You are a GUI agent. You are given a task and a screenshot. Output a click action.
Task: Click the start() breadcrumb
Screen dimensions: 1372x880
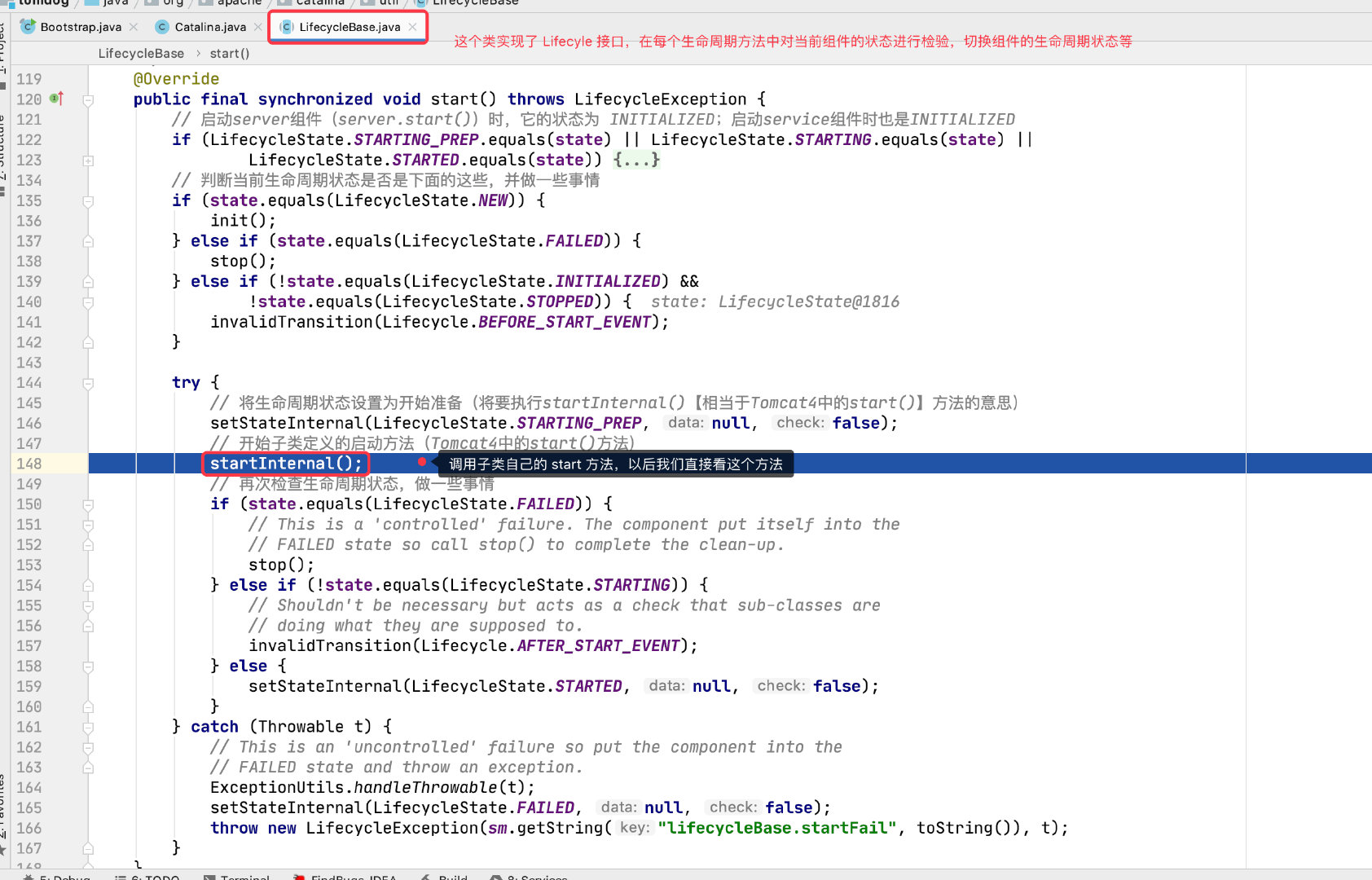pyautogui.click(x=230, y=53)
